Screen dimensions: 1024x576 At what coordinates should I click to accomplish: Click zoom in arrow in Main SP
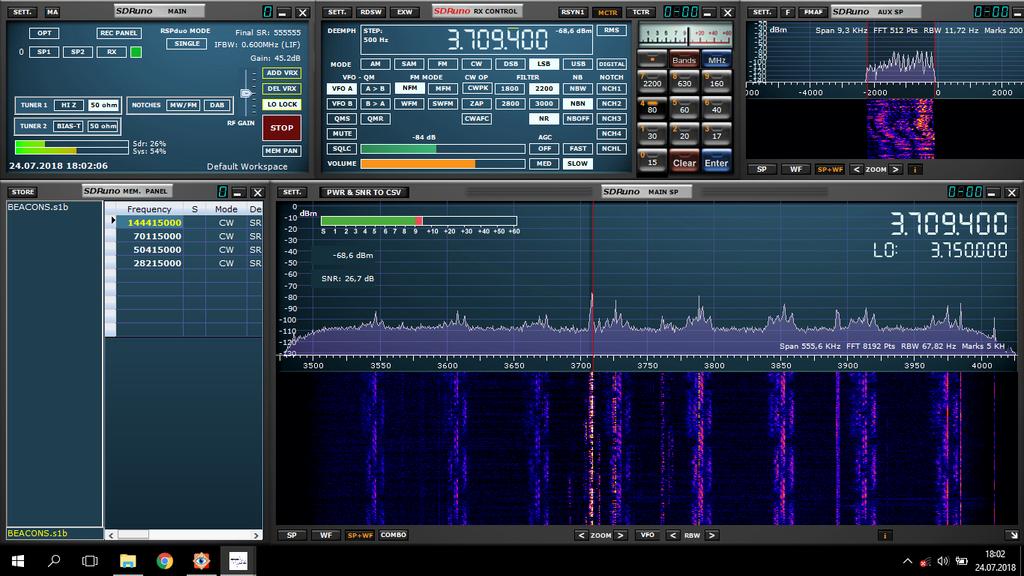pos(620,535)
